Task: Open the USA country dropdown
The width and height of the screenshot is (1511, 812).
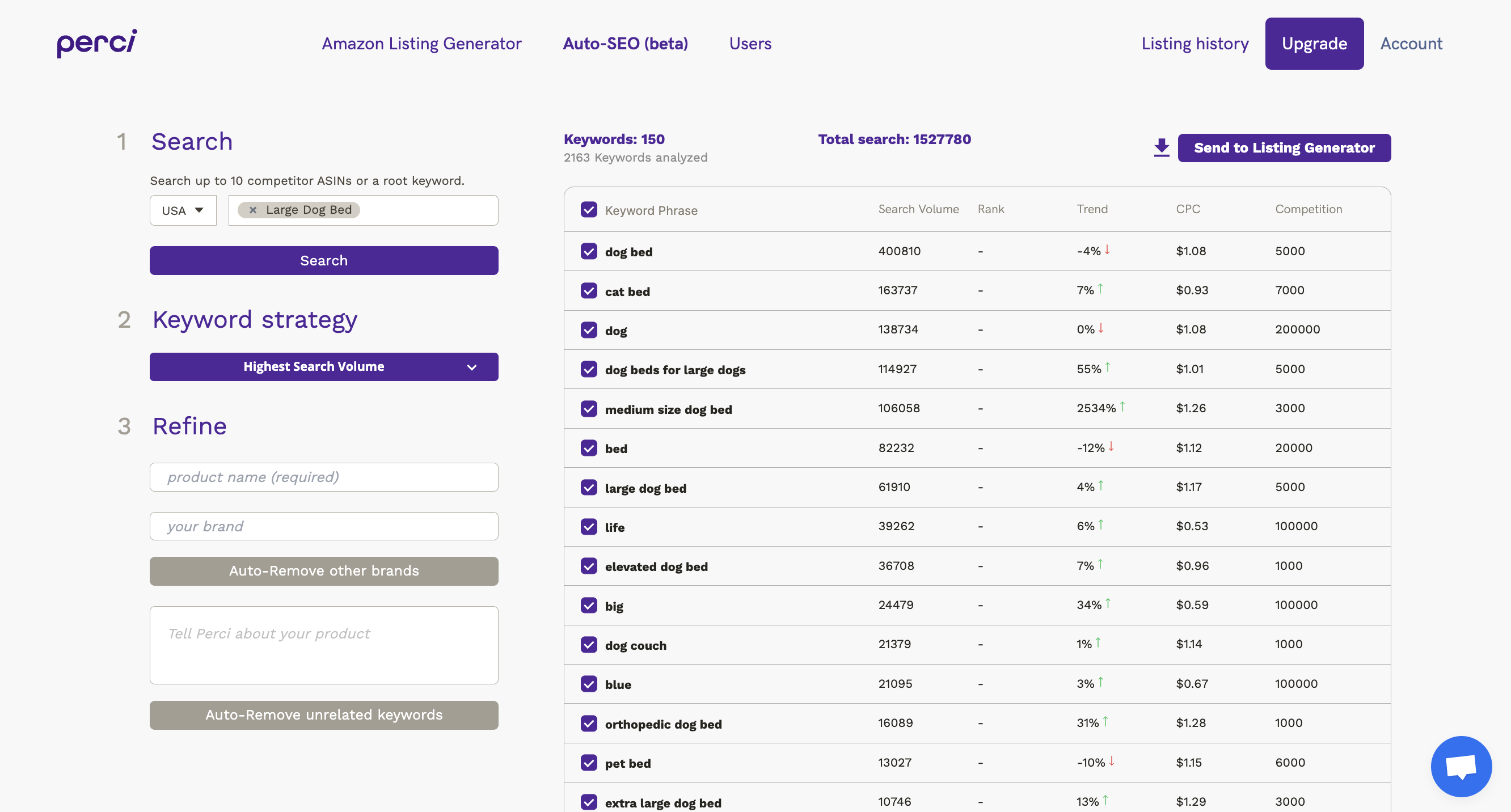Action: point(183,210)
